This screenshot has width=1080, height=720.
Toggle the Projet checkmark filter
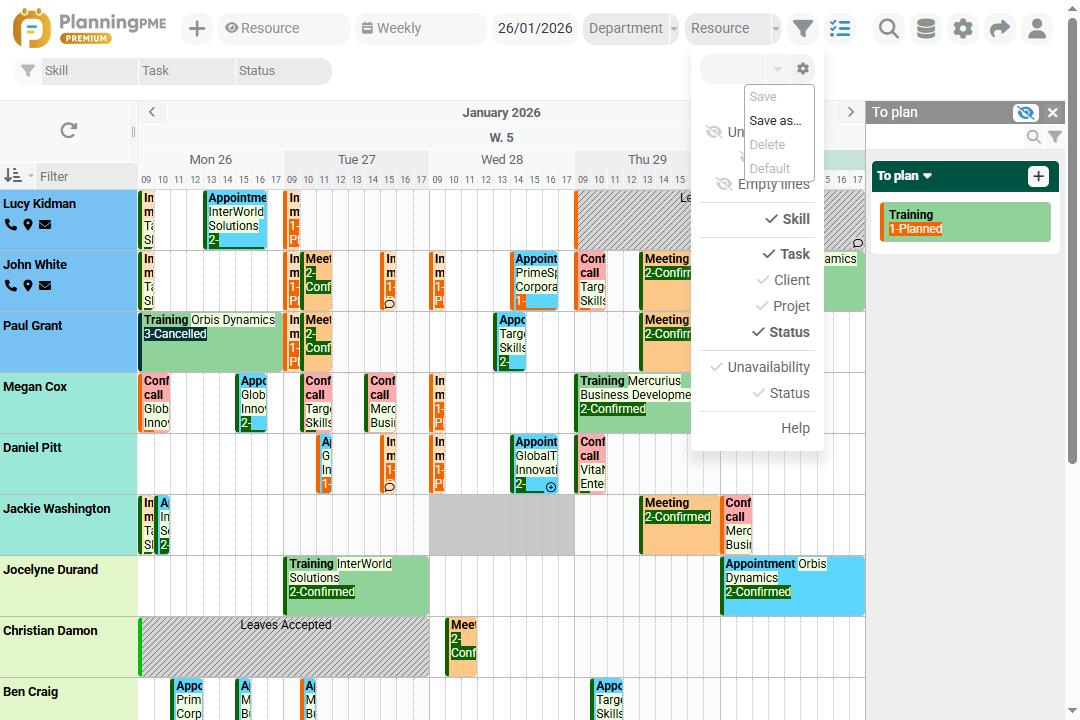(782, 306)
